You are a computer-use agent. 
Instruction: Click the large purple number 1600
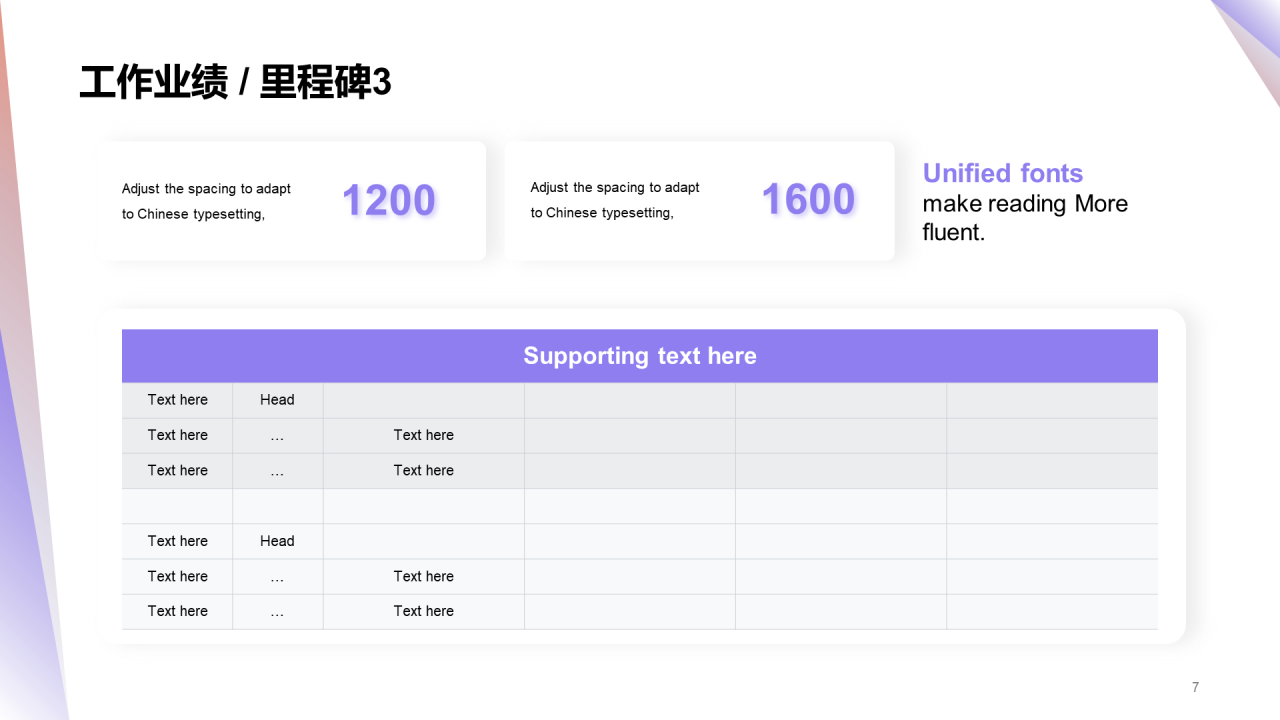click(x=807, y=200)
